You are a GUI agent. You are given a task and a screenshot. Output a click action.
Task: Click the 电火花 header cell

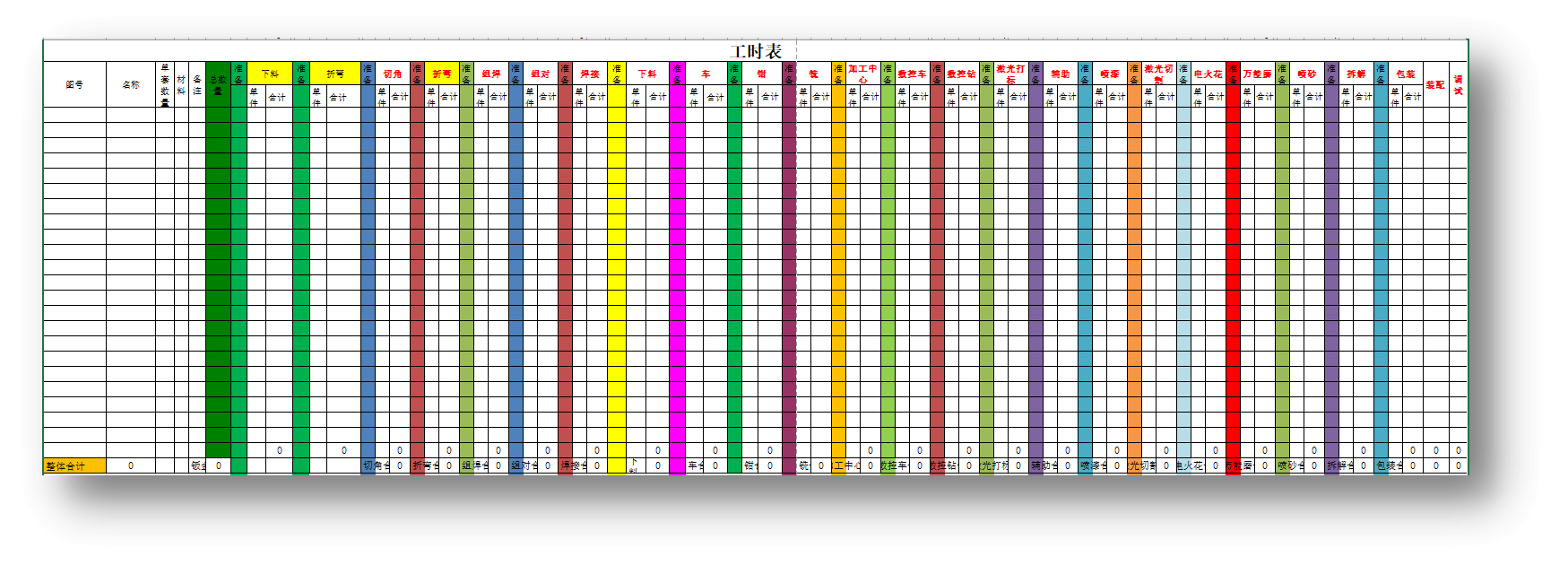[x=1208, y=74]
